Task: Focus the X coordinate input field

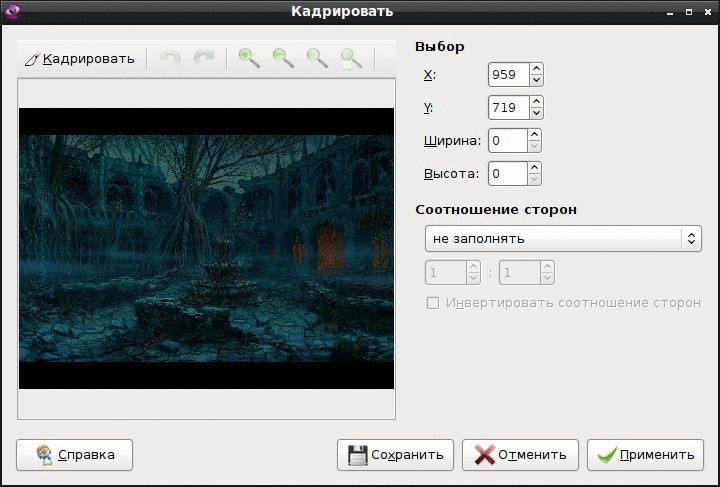Action: click(509, 74)
